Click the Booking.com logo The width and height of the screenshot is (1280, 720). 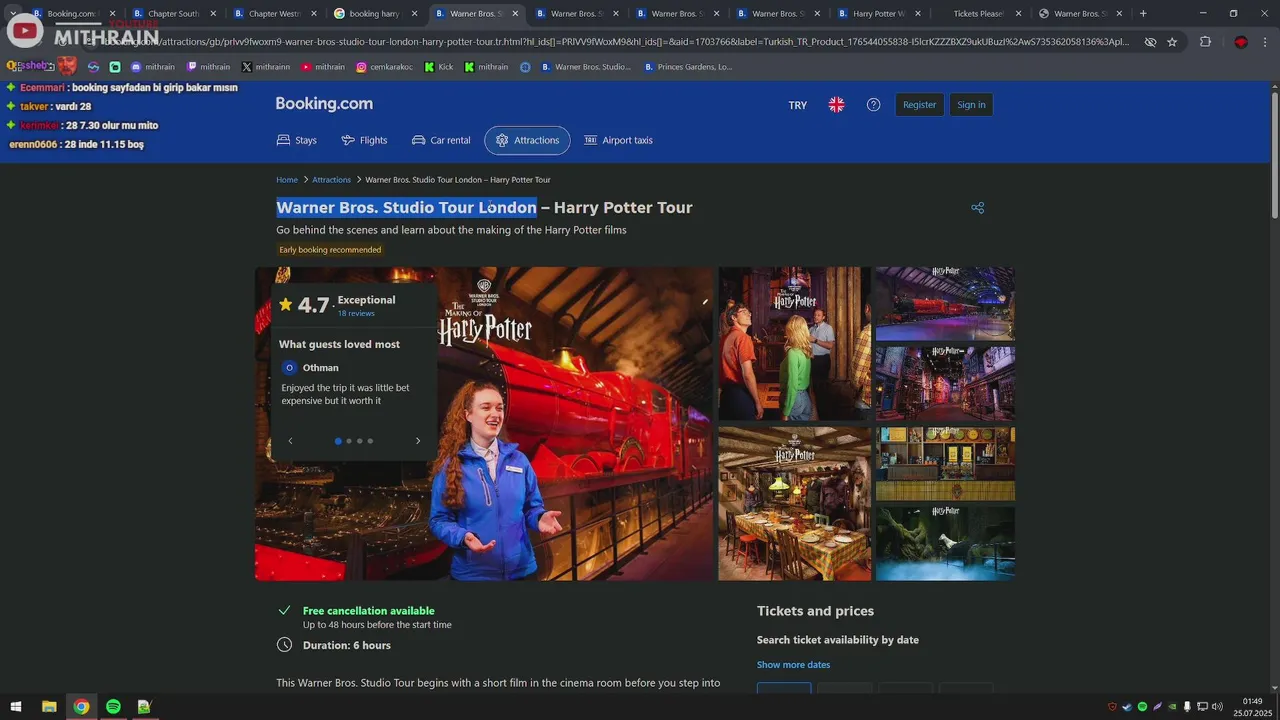coord(324,104)
